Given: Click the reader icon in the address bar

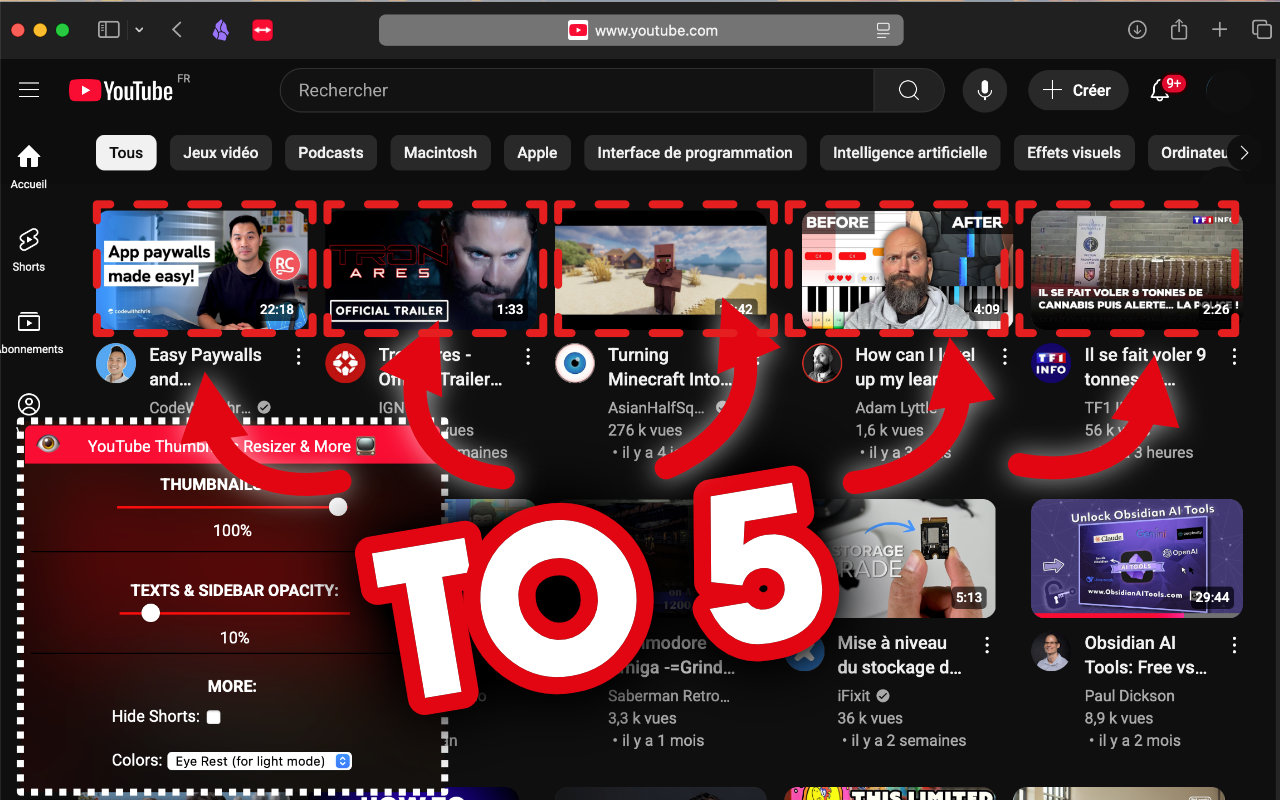Looking at the screenshot, I should 883,30.
